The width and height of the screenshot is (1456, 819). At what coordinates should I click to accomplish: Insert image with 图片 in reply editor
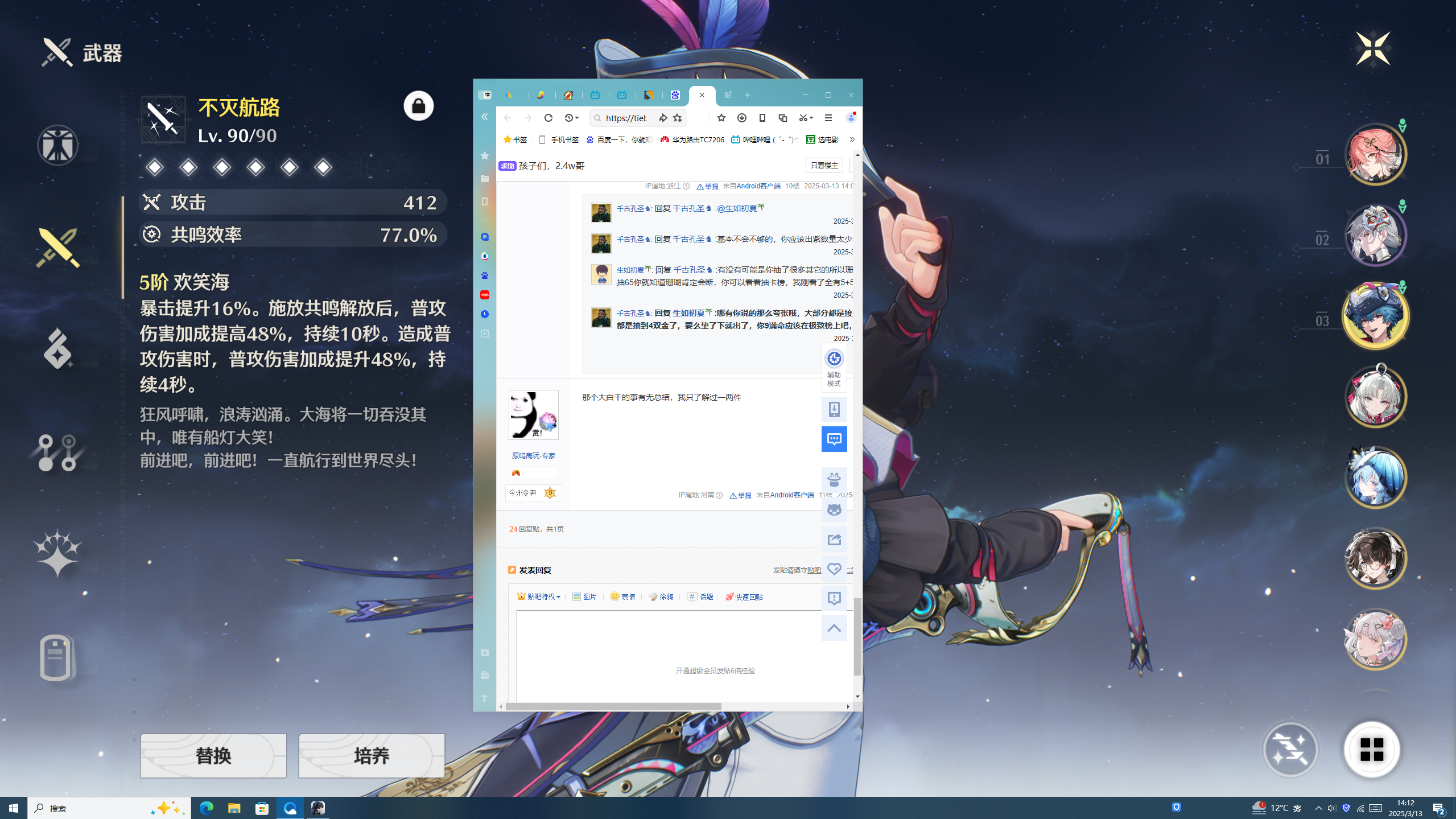click(584, 596)
